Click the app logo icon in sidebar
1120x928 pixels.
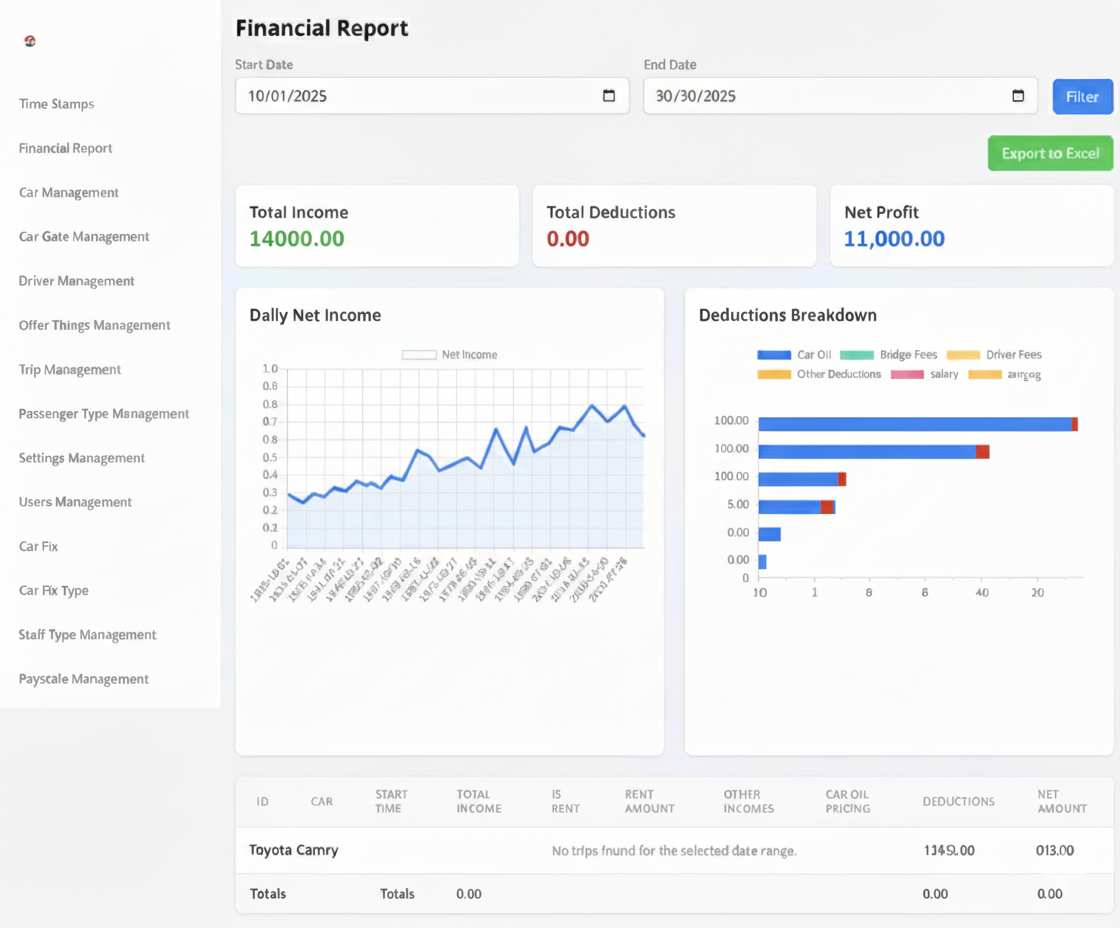[x=30, y=41]
